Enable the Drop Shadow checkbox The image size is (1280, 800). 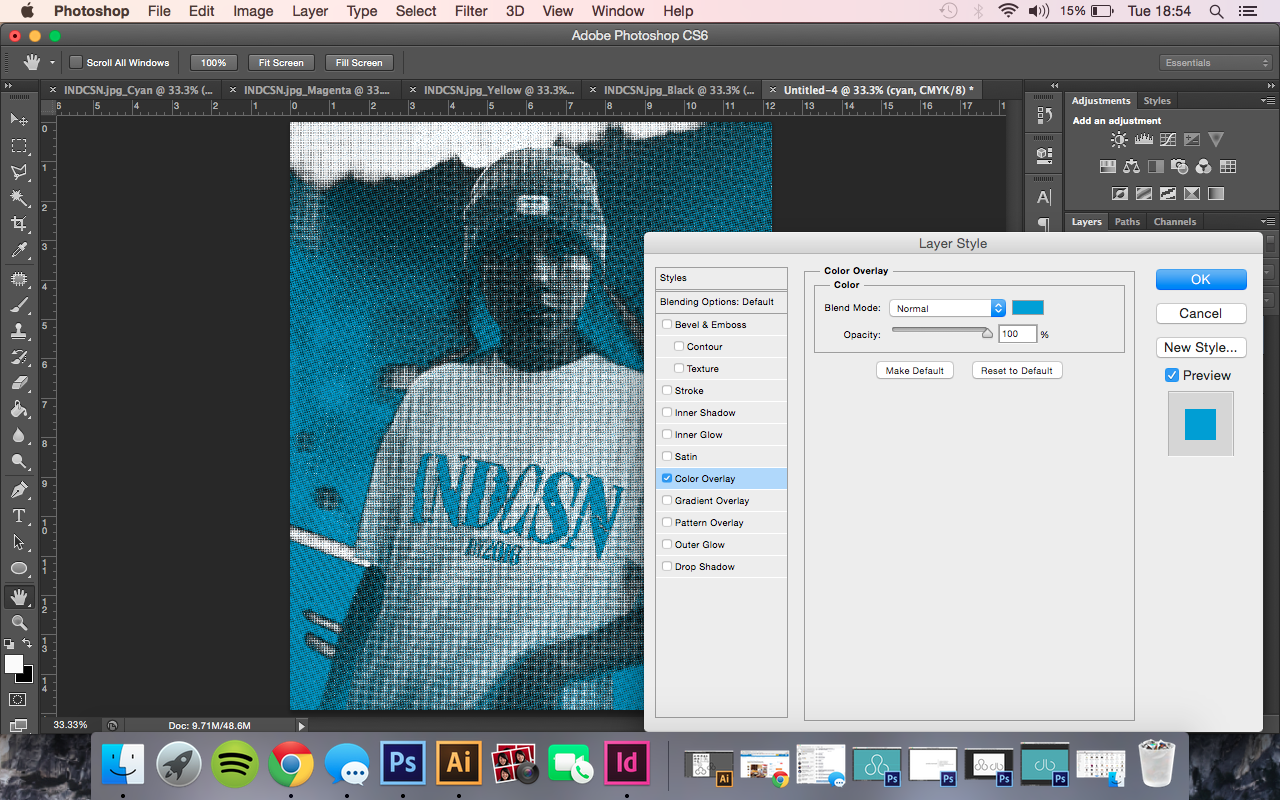pos(667,566)
